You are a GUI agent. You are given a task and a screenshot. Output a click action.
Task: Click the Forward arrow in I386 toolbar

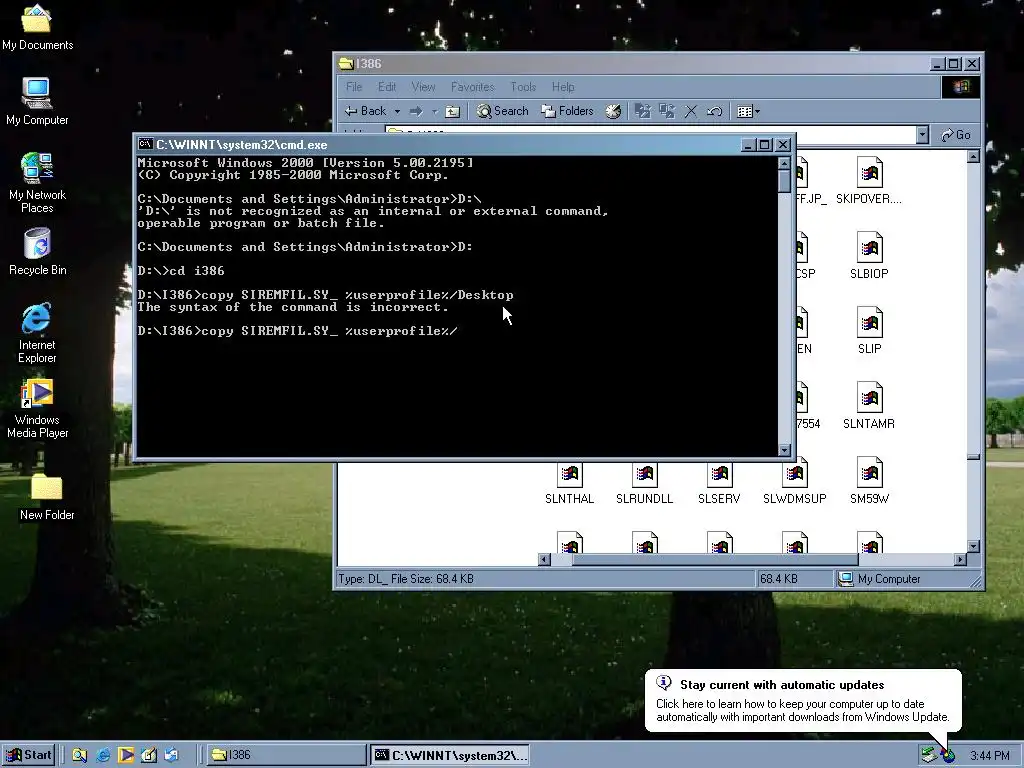click(416, 112)
